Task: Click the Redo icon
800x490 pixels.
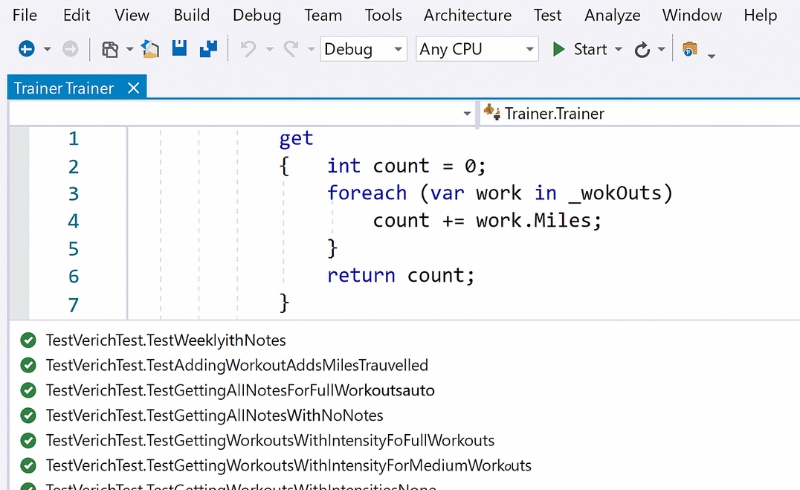Action: click(291, 49)
